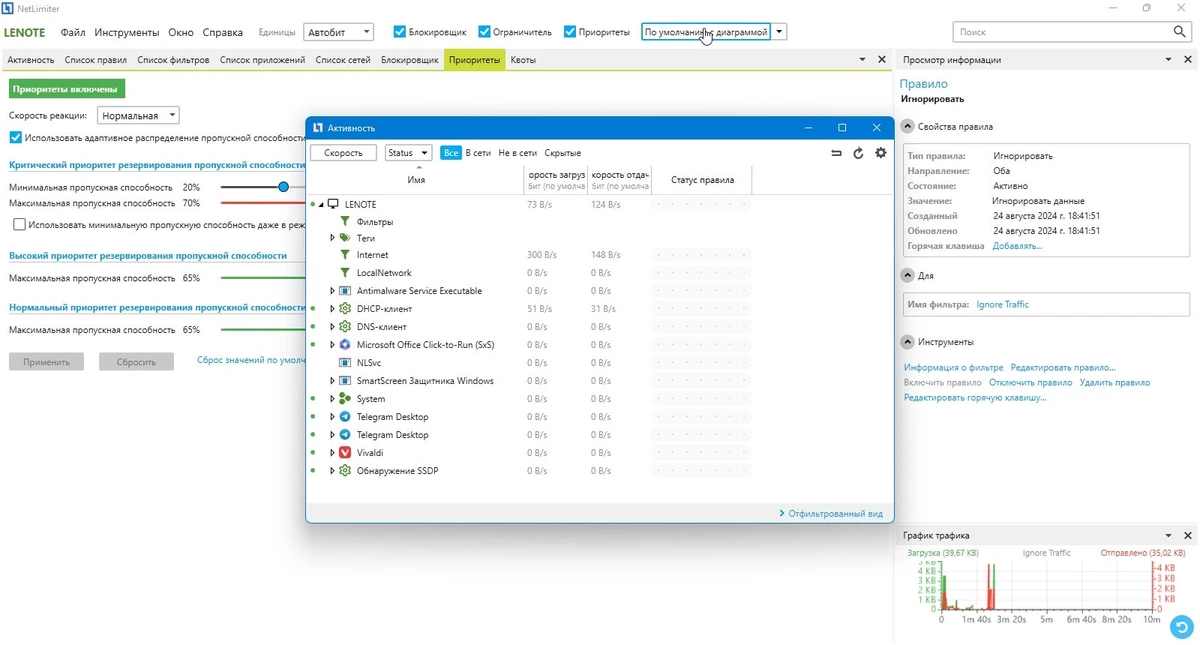Click the Microsoft Office Click-to-Run app icon

pyautogui.click(x=345, y=345)
